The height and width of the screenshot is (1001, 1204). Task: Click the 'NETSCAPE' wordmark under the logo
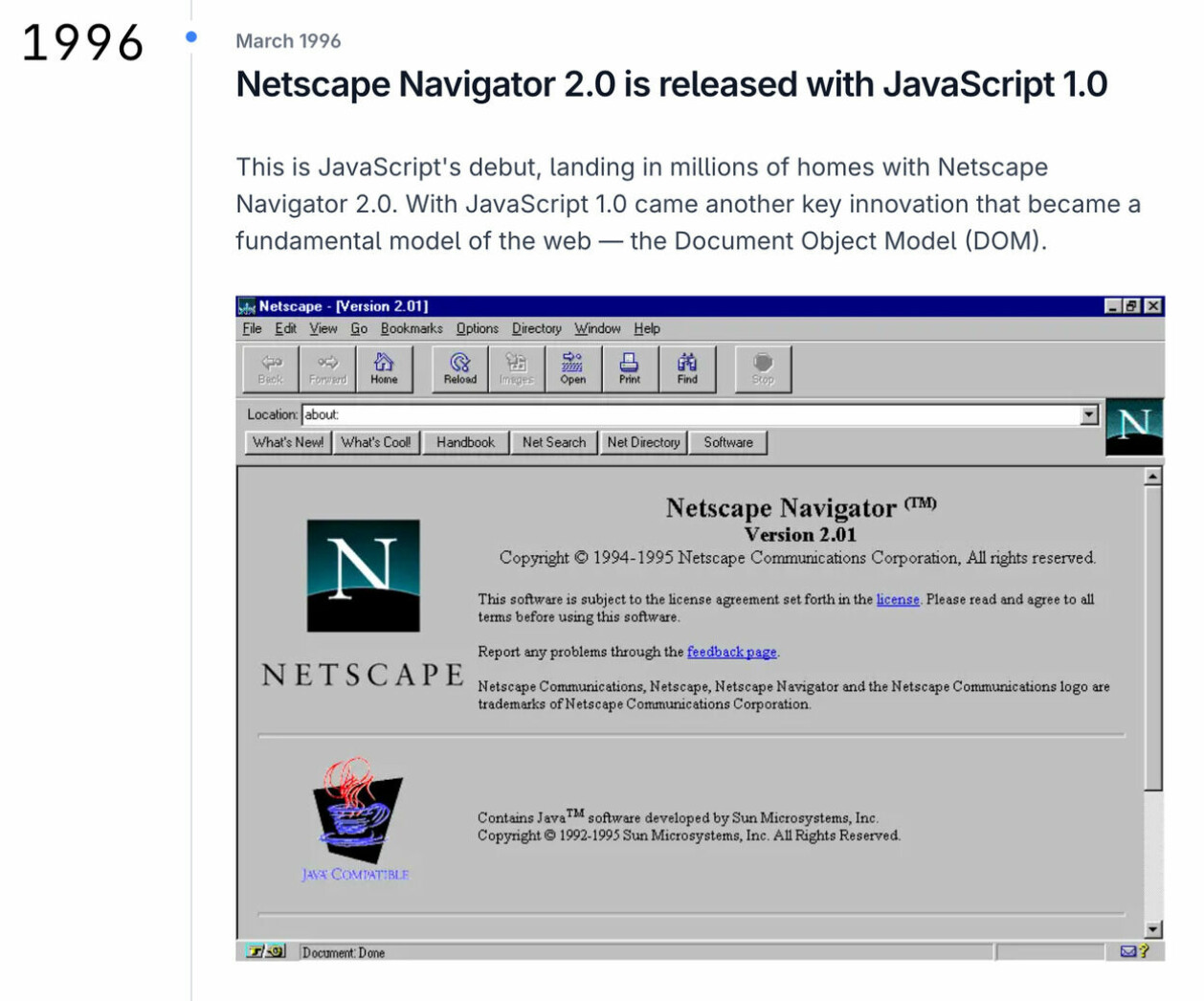pyautogui.click(x=364, y=675)
